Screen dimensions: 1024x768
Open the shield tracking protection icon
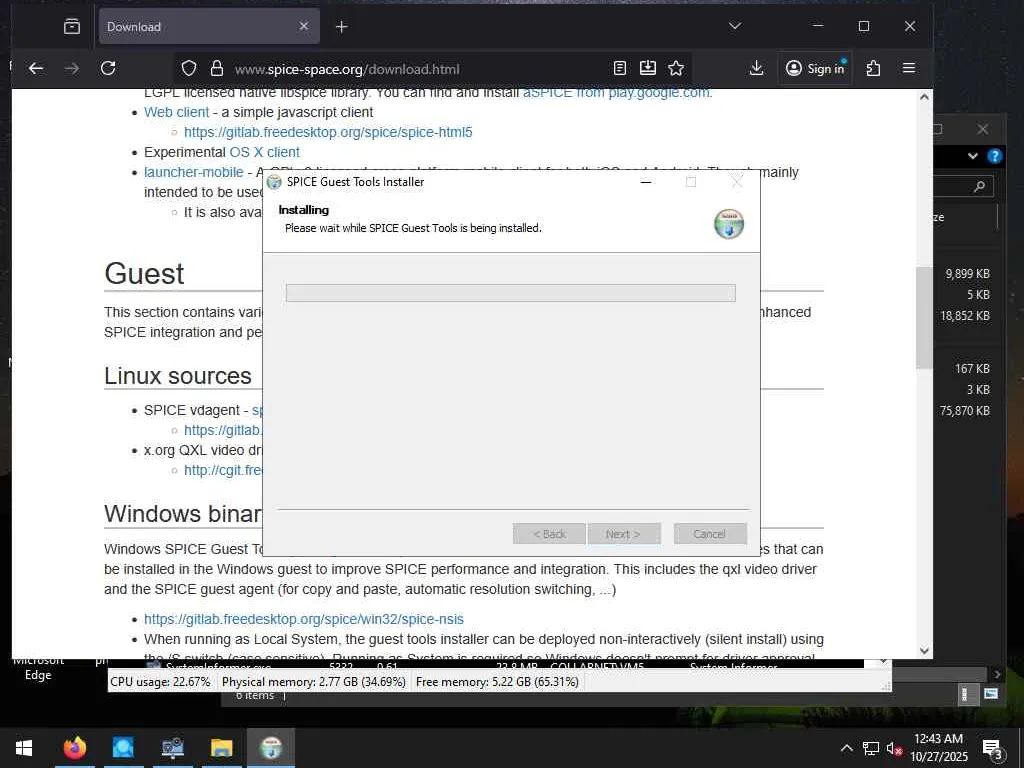[189, 69]
